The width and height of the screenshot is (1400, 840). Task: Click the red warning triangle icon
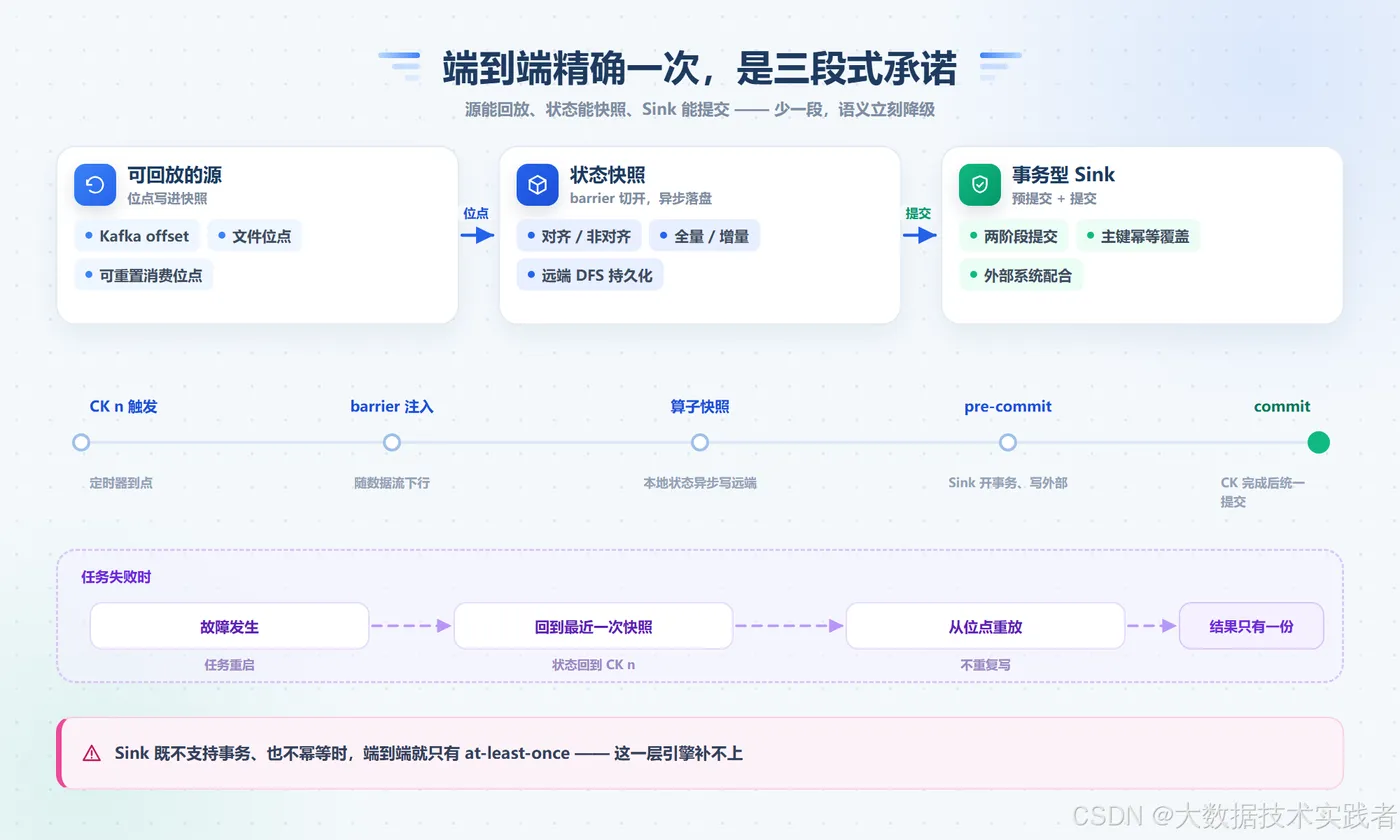click(x=92, y=754)
